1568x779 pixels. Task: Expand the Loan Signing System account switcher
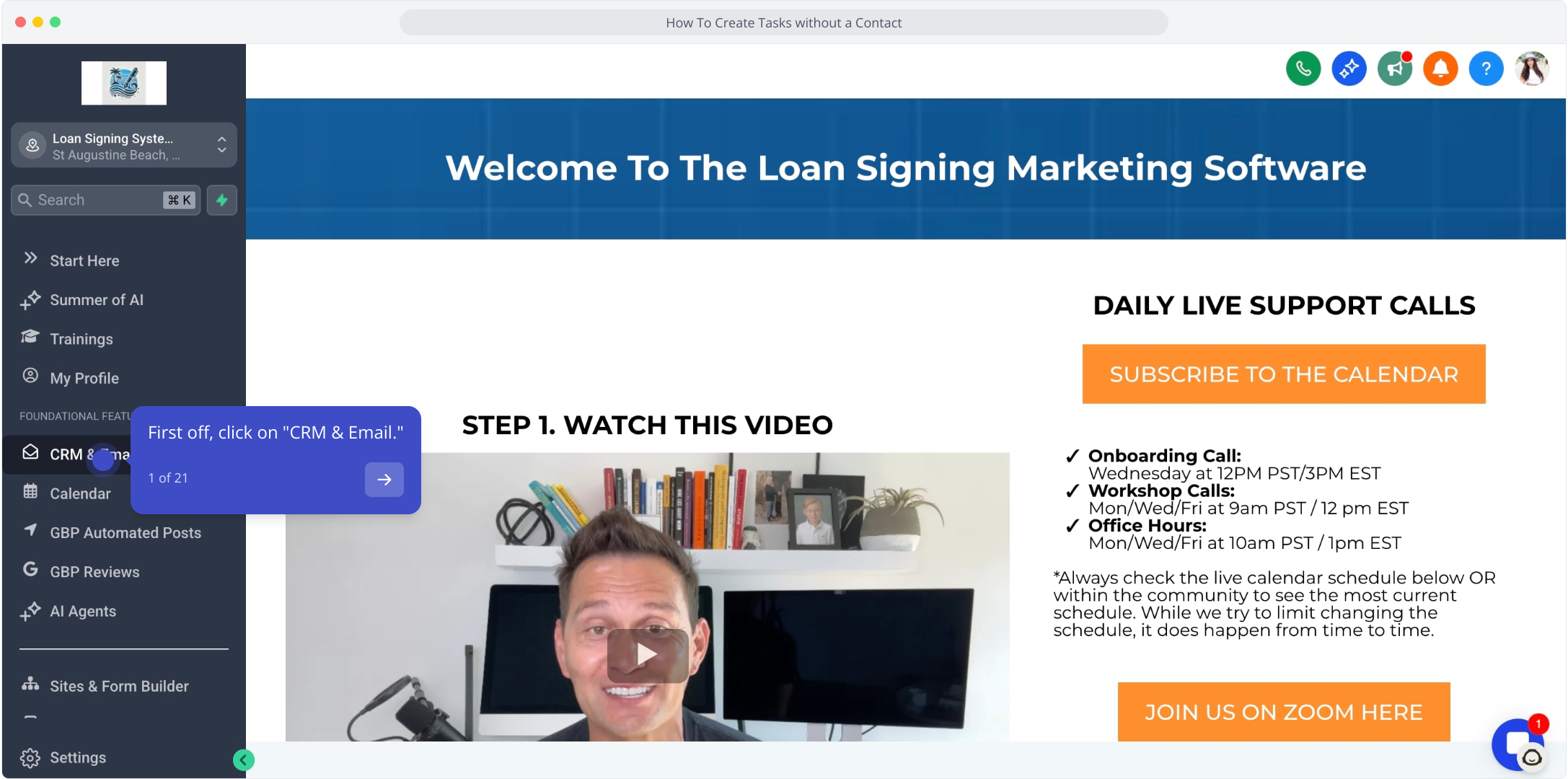pos(124,146)
